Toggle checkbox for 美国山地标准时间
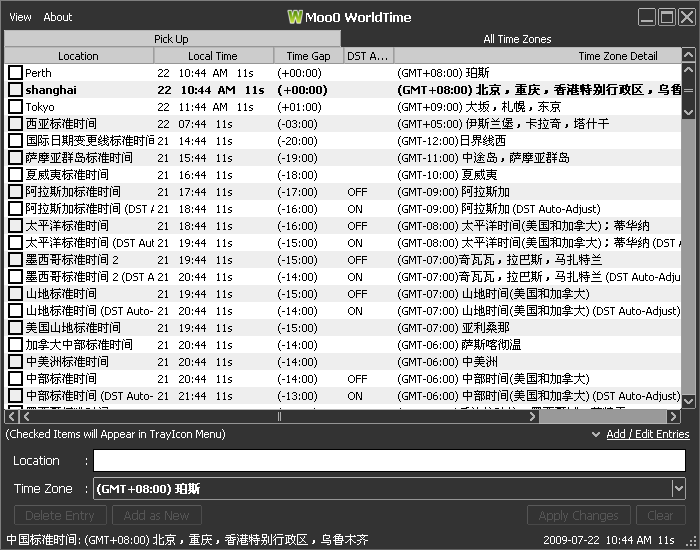The height and width of the screenshot is (550, 700). click(15, 328)
